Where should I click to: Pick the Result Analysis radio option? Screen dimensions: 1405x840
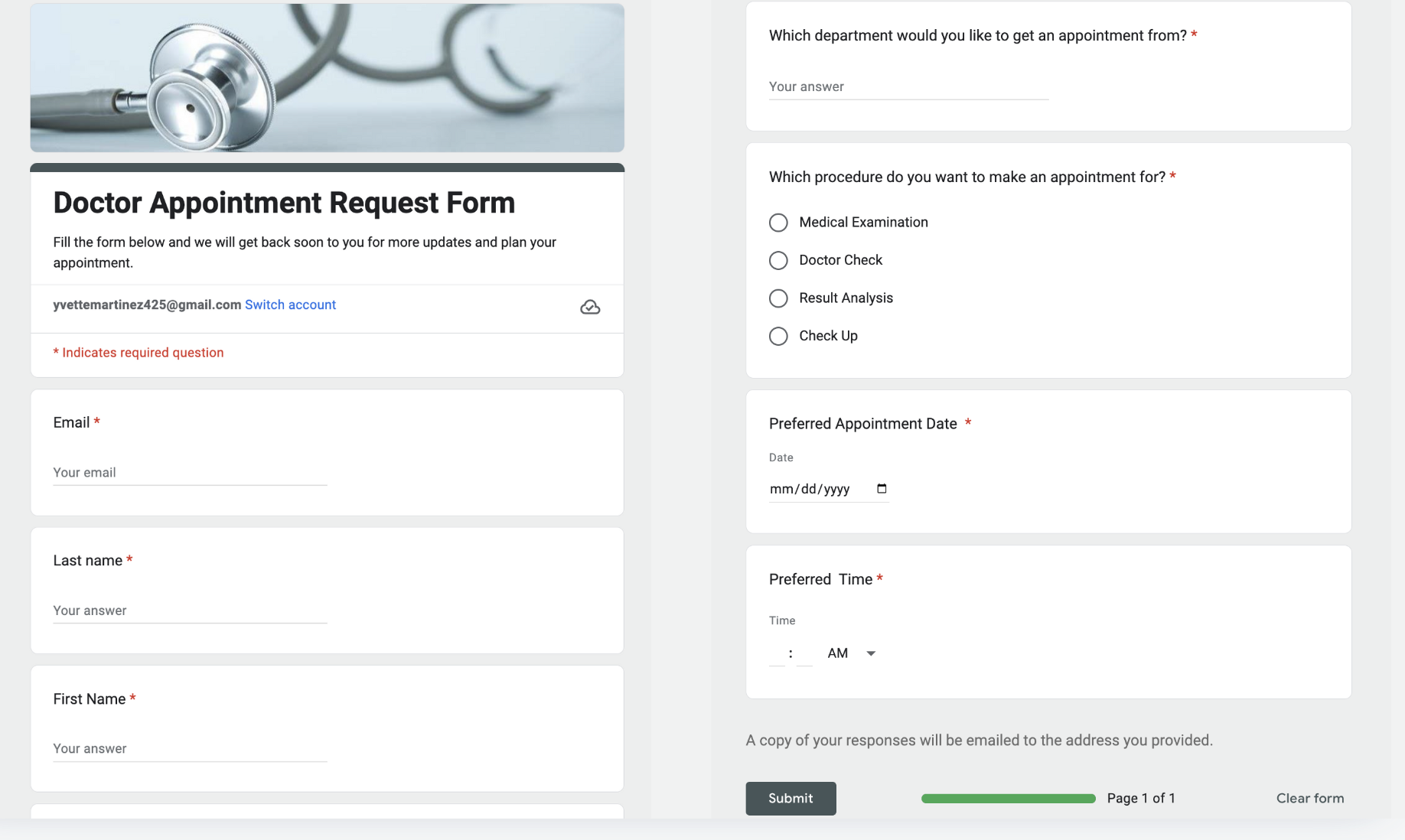[778, 298]
